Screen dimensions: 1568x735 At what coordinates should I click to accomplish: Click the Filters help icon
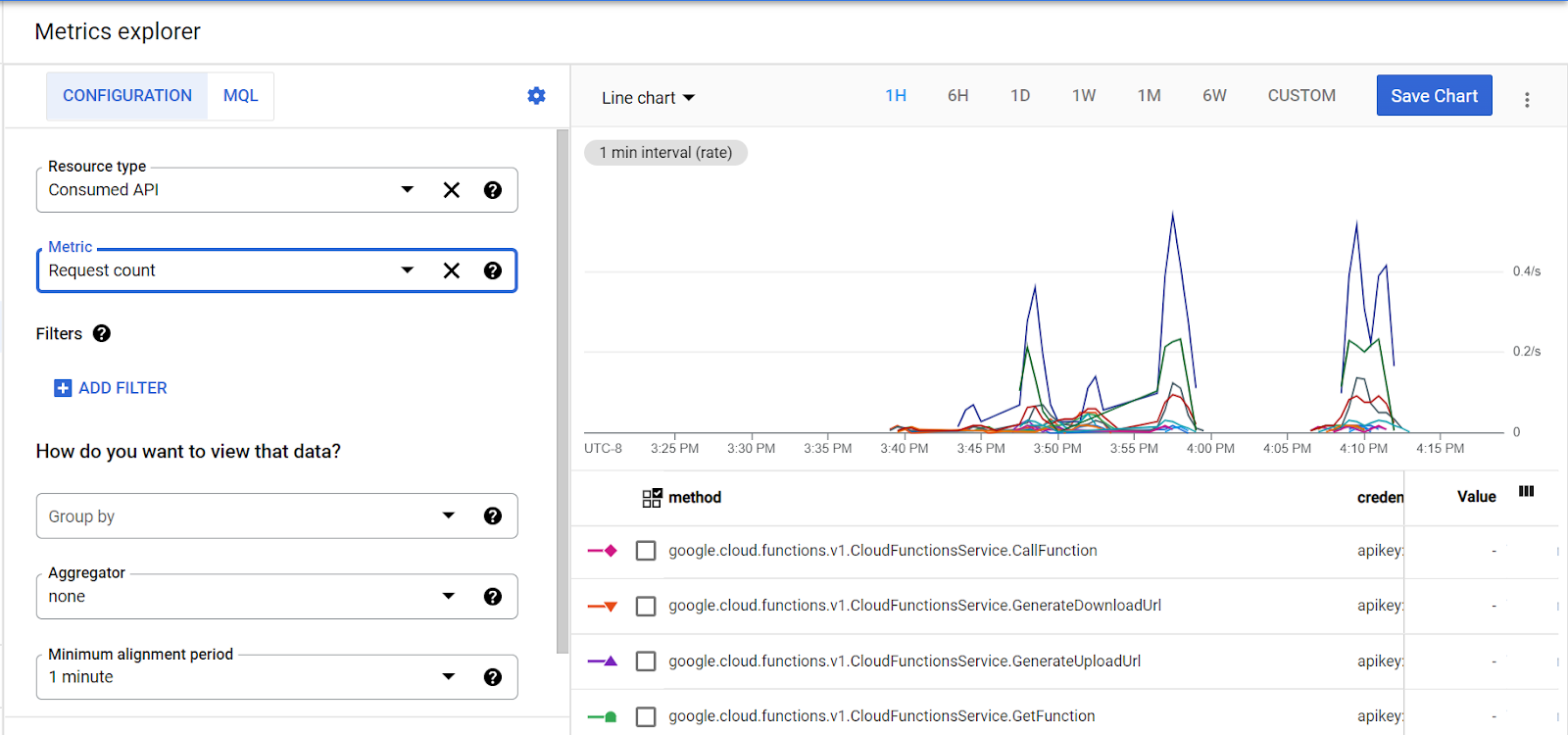pos(102,334)
